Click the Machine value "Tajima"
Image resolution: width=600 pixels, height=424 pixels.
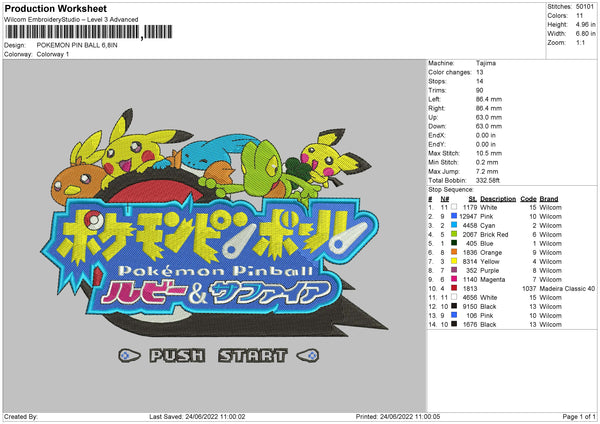point(486,63)
